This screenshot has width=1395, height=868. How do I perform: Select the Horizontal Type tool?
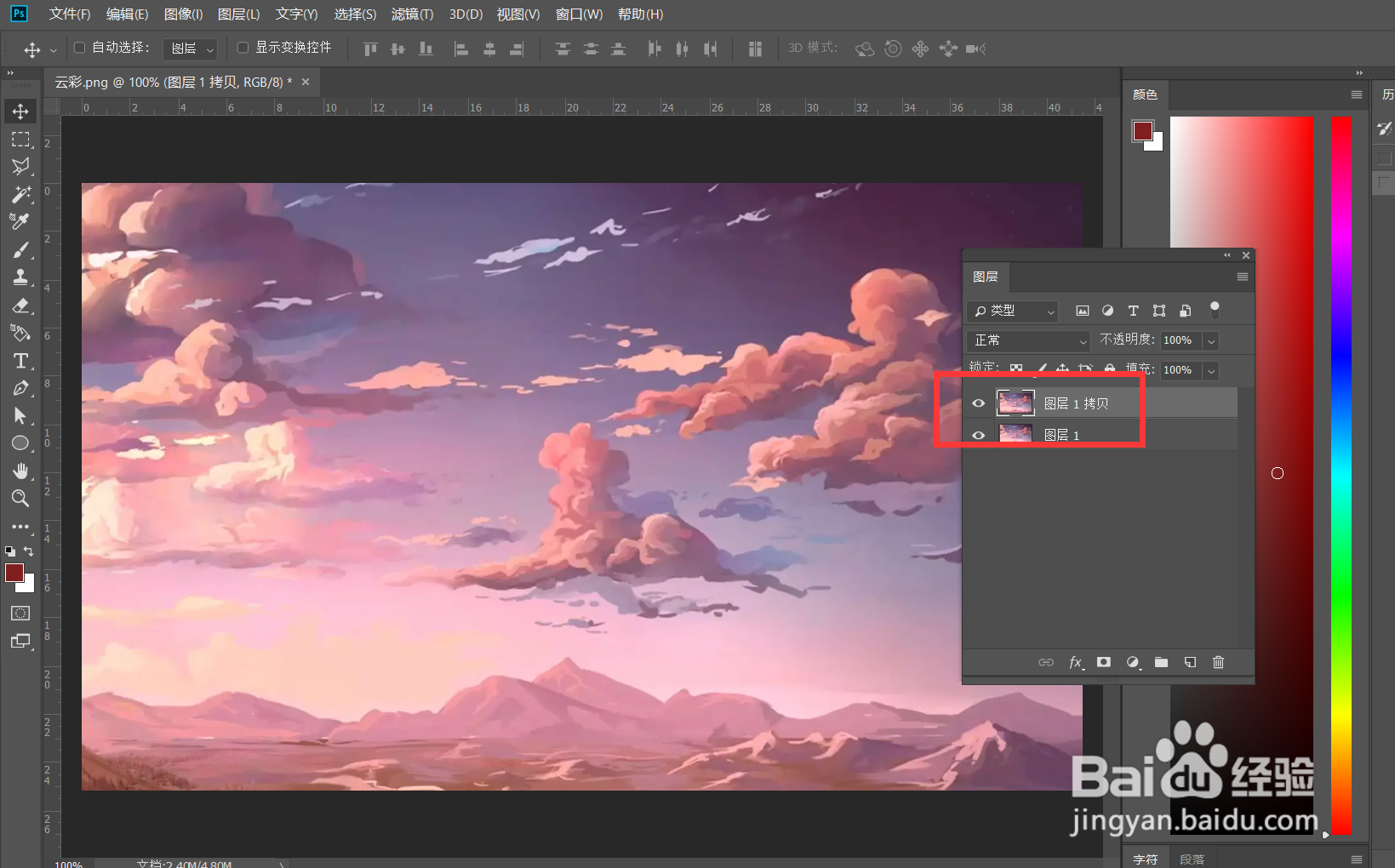pyautogui.click(x=20, y=361)
